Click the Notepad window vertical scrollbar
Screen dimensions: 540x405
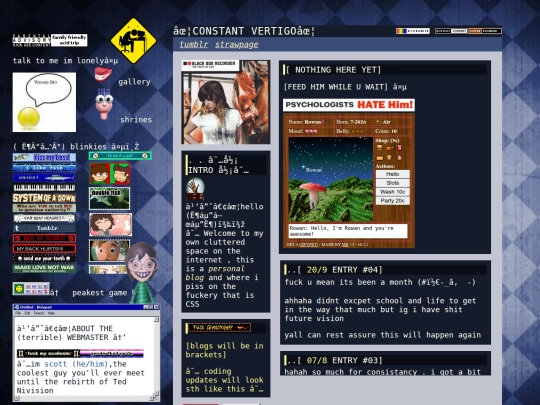click(156, 356)
